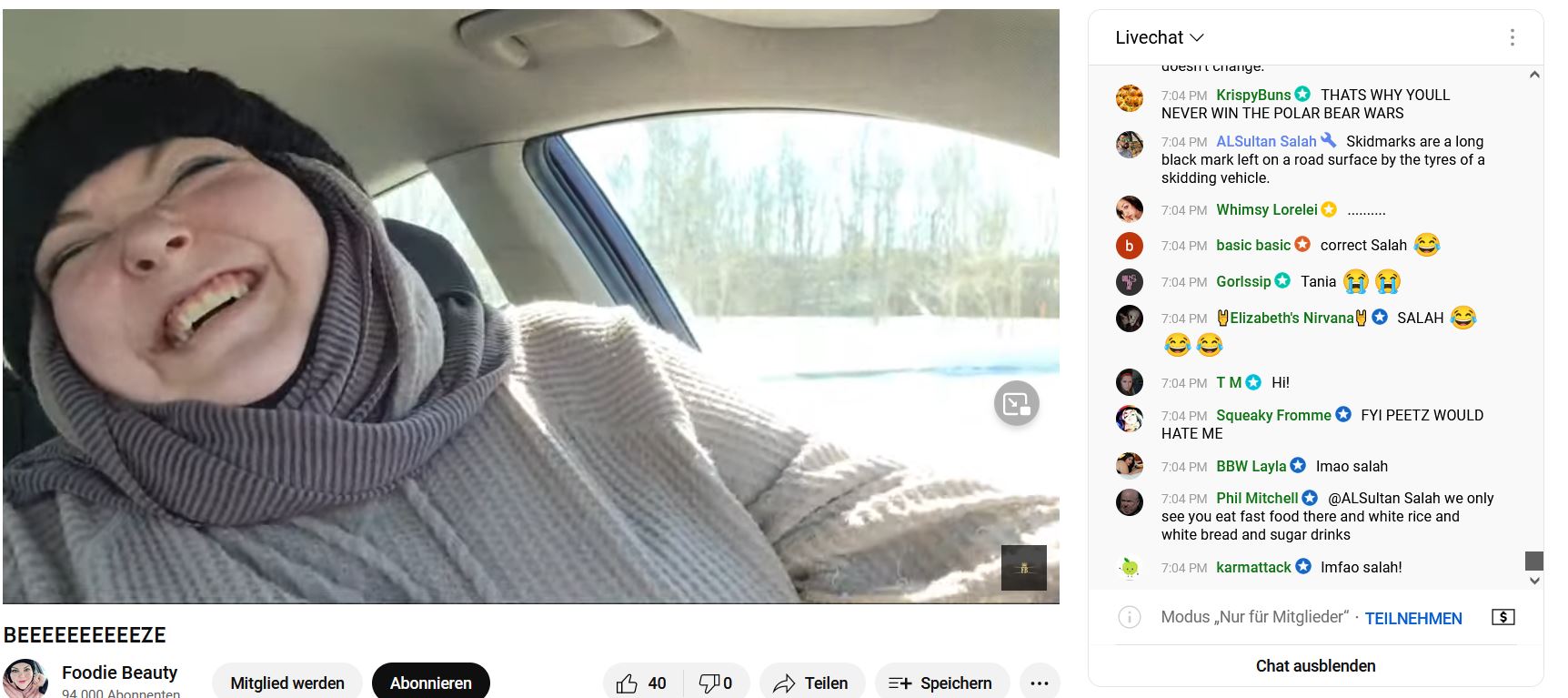Dislike the video with thumbs-down icon

(715, 683)
